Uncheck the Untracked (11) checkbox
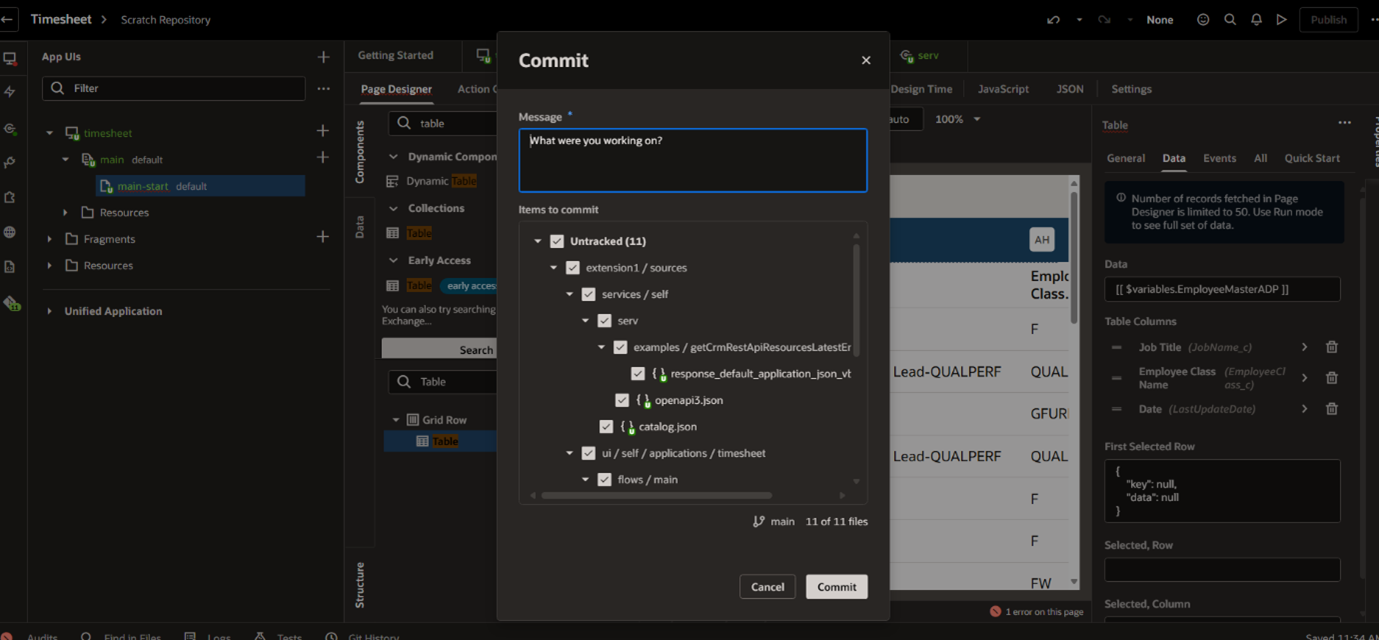1379x640 pixels. tap(557, 241)
